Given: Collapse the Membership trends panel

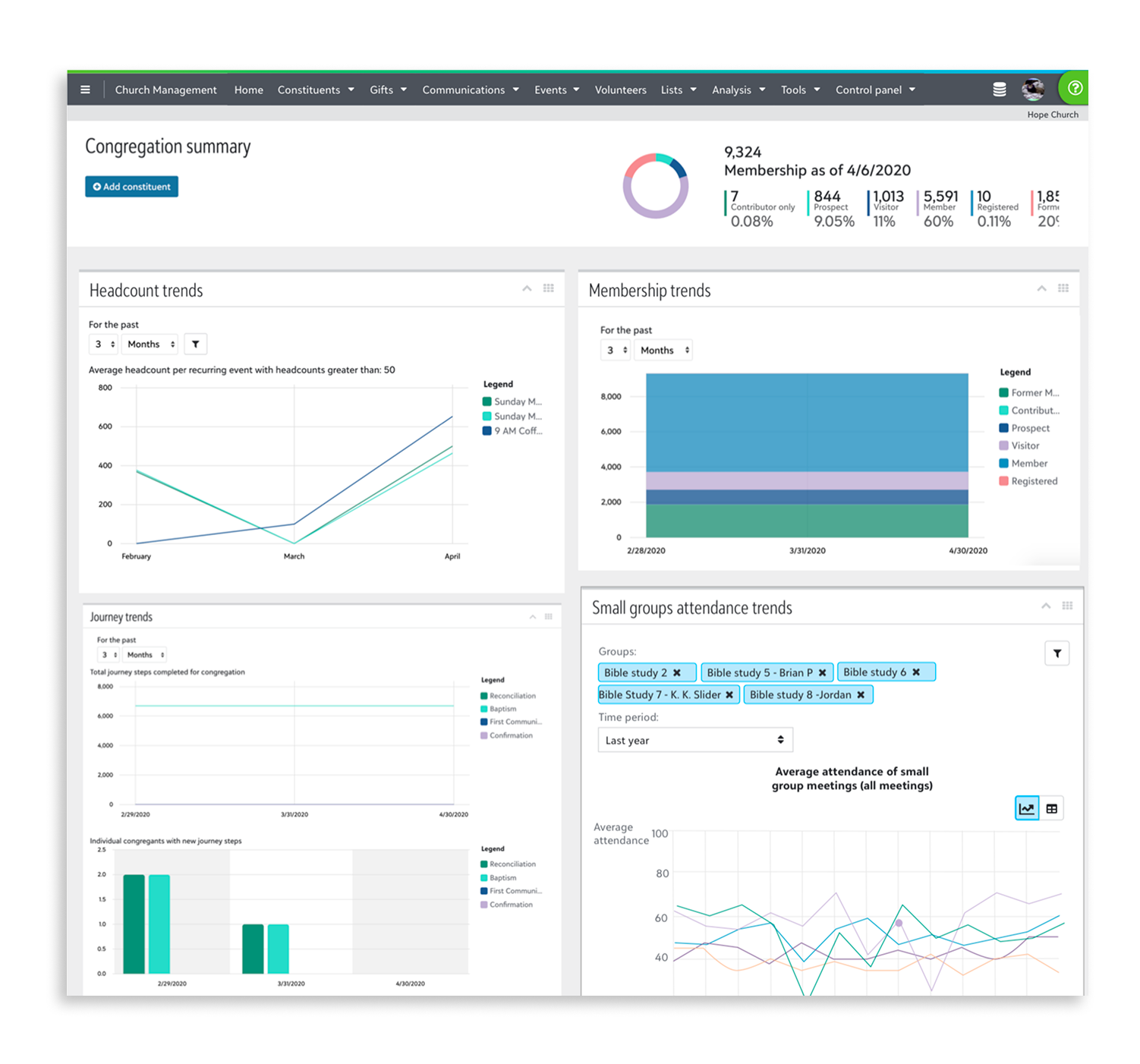Looking at the screenshot, I should tap(1041, 288).
